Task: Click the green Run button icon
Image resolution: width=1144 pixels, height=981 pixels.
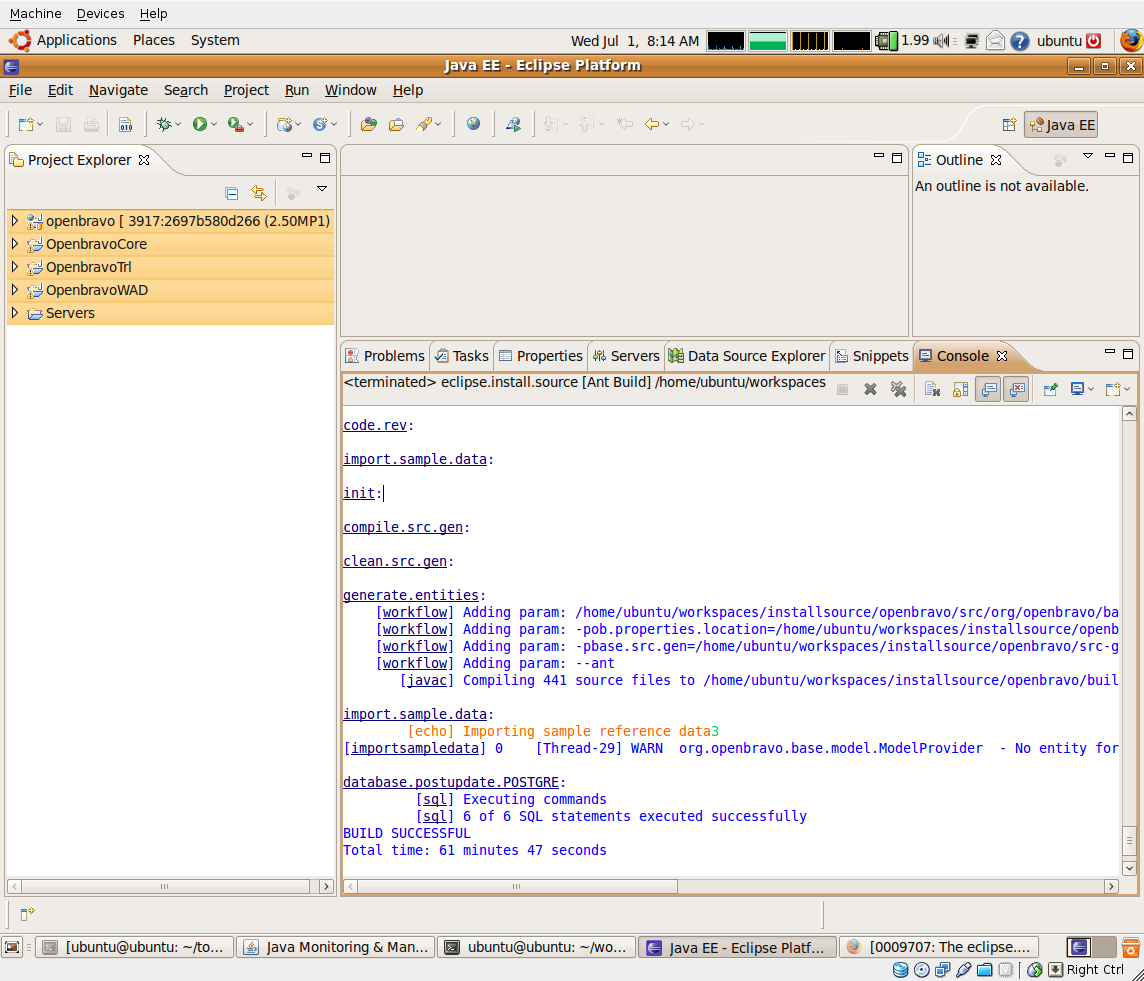Action: pyautogui.click(x=200, y=124)
